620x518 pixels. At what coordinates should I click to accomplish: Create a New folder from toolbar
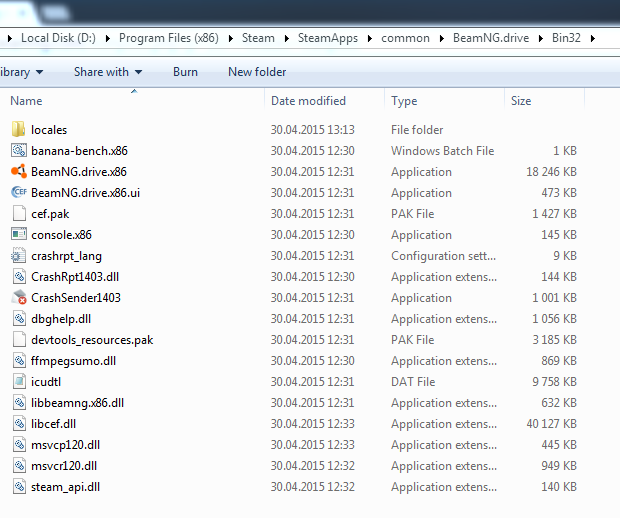coord(257,72)
